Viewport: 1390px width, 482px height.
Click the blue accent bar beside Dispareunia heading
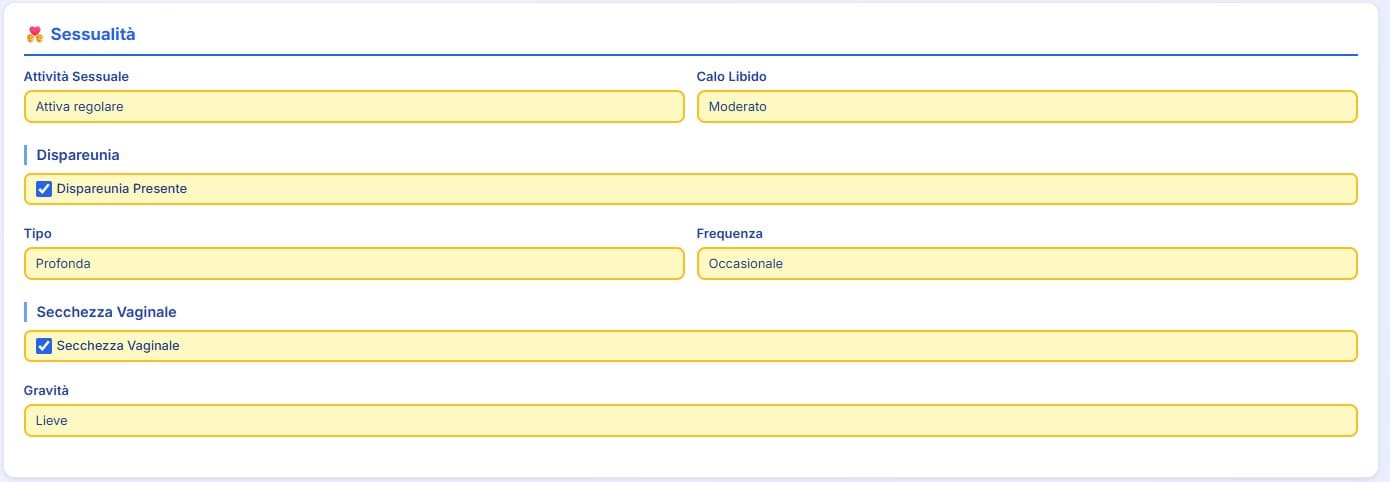pyautogui.click(x=25, y=155)
